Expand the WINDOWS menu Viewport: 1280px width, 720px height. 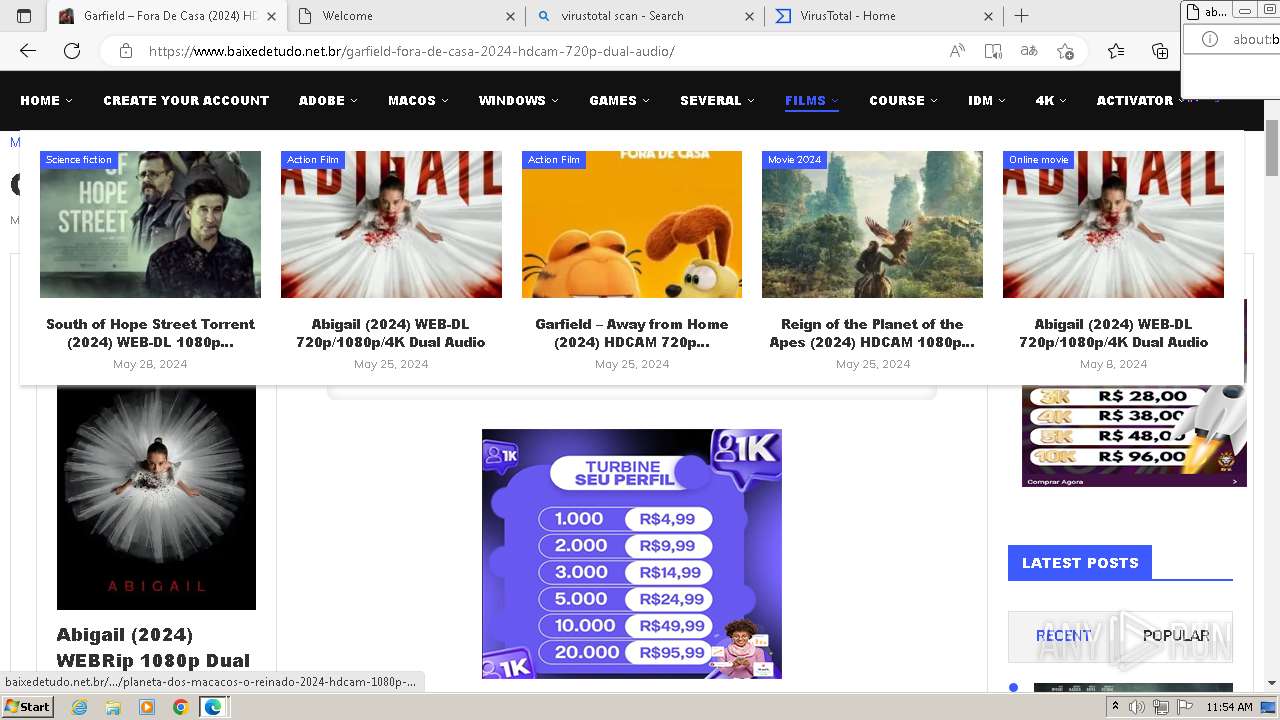[x=518, y=100]
